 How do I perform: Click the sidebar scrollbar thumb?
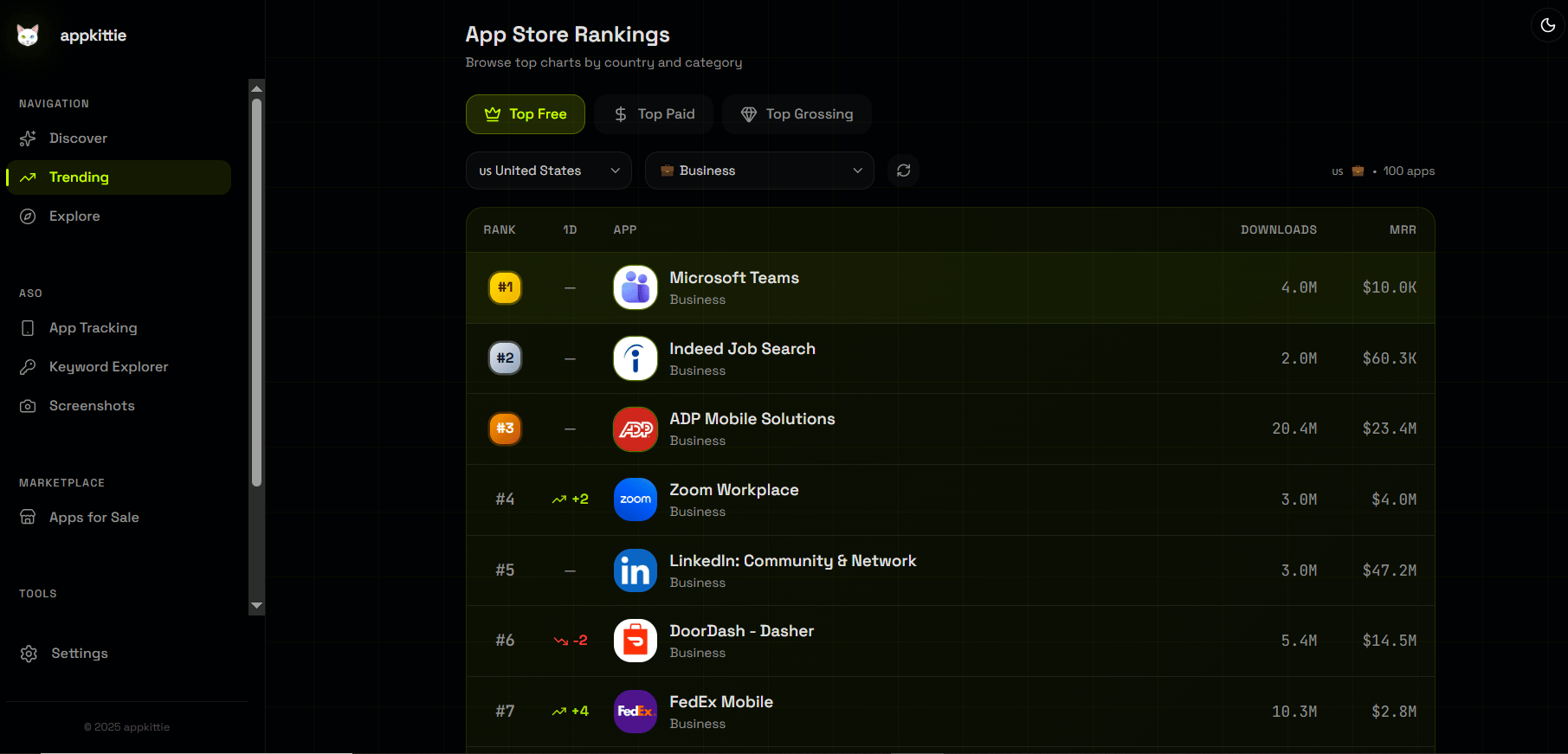[x=256, y=293]
